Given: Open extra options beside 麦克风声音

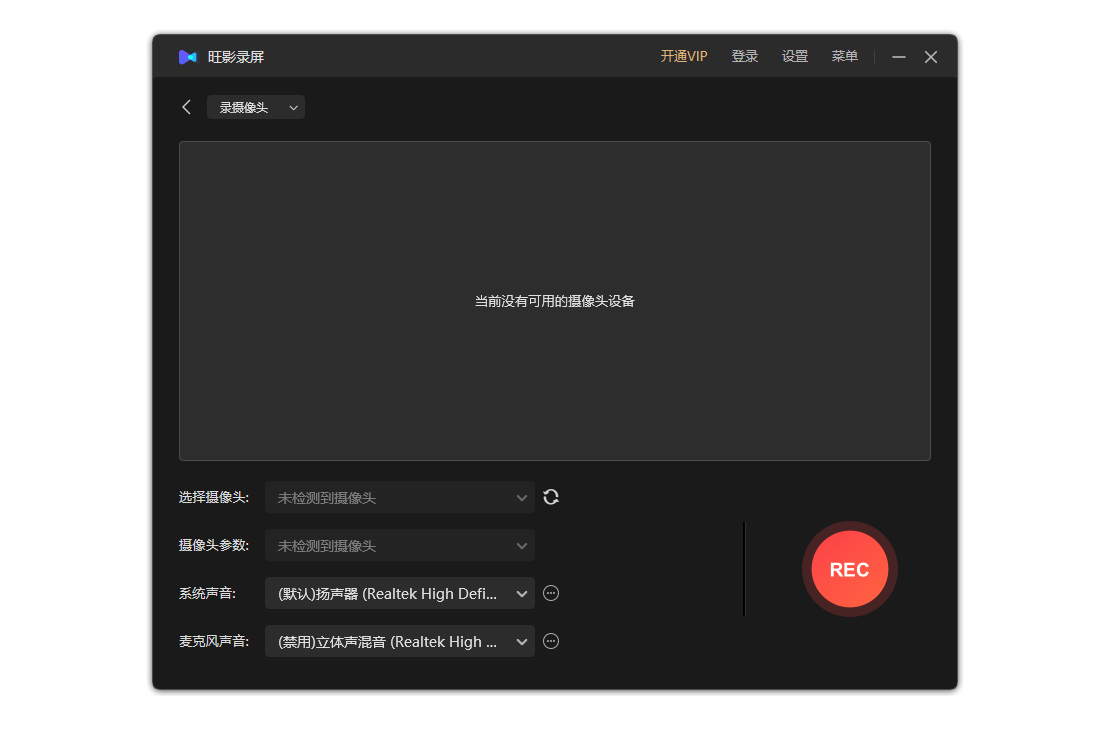Looking at the screenshot, I should click(x=551, y=641).
